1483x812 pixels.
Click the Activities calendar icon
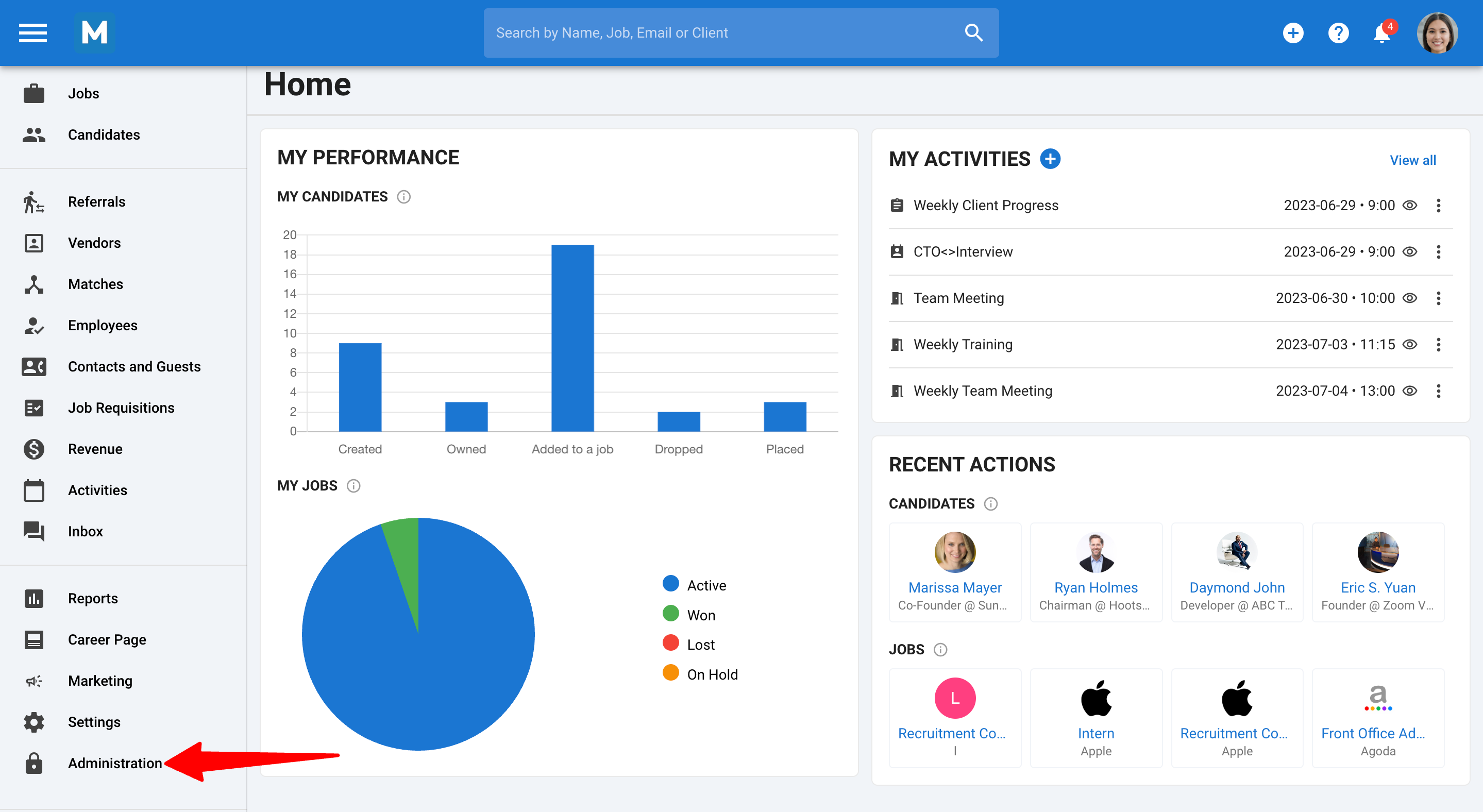coord(34,490)
